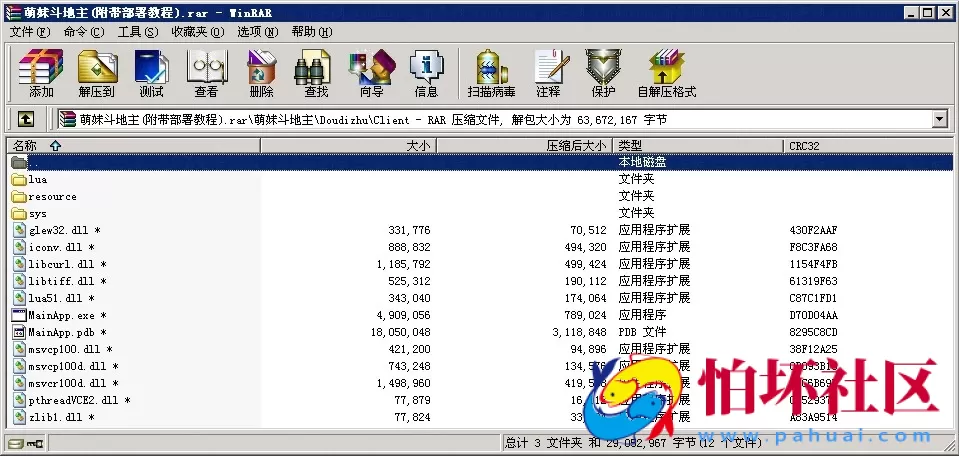Screen dimensions: 959x456
Task: Click the 添加 (Add) toolbar icon
Action: click(41, 73)
